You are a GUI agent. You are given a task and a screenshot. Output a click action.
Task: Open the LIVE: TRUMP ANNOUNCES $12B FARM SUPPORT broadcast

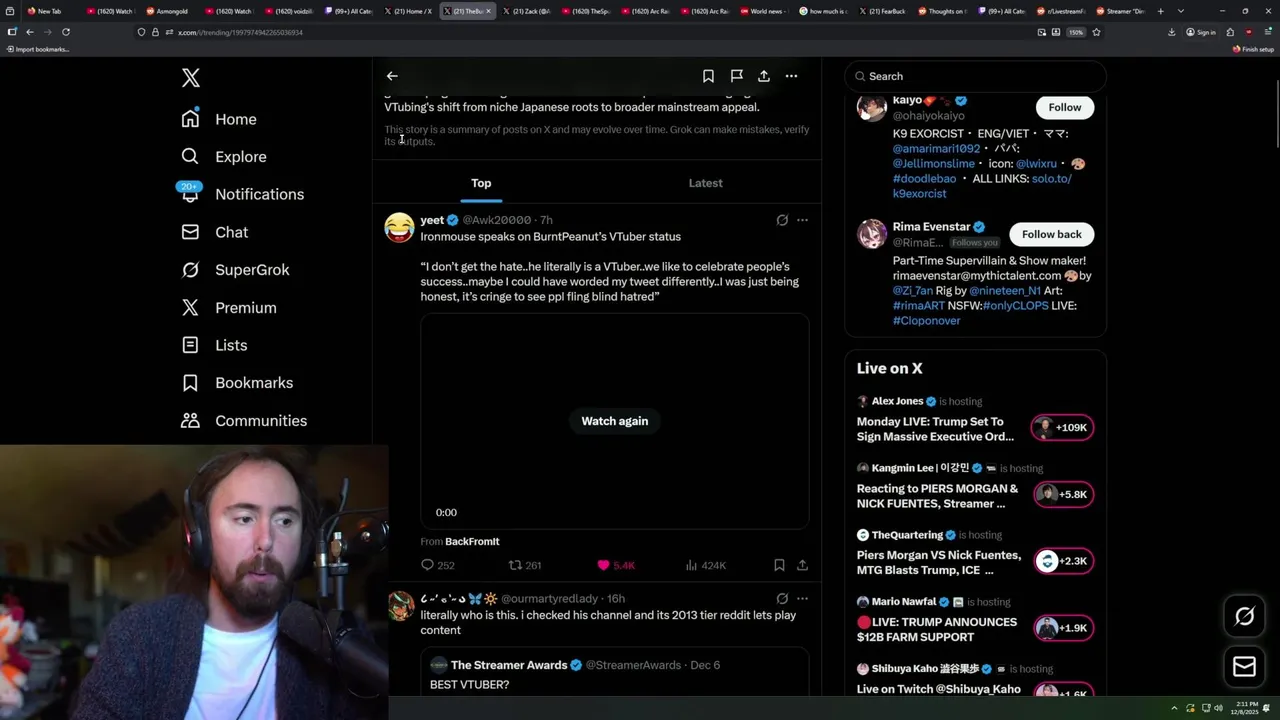click(937, 629)
